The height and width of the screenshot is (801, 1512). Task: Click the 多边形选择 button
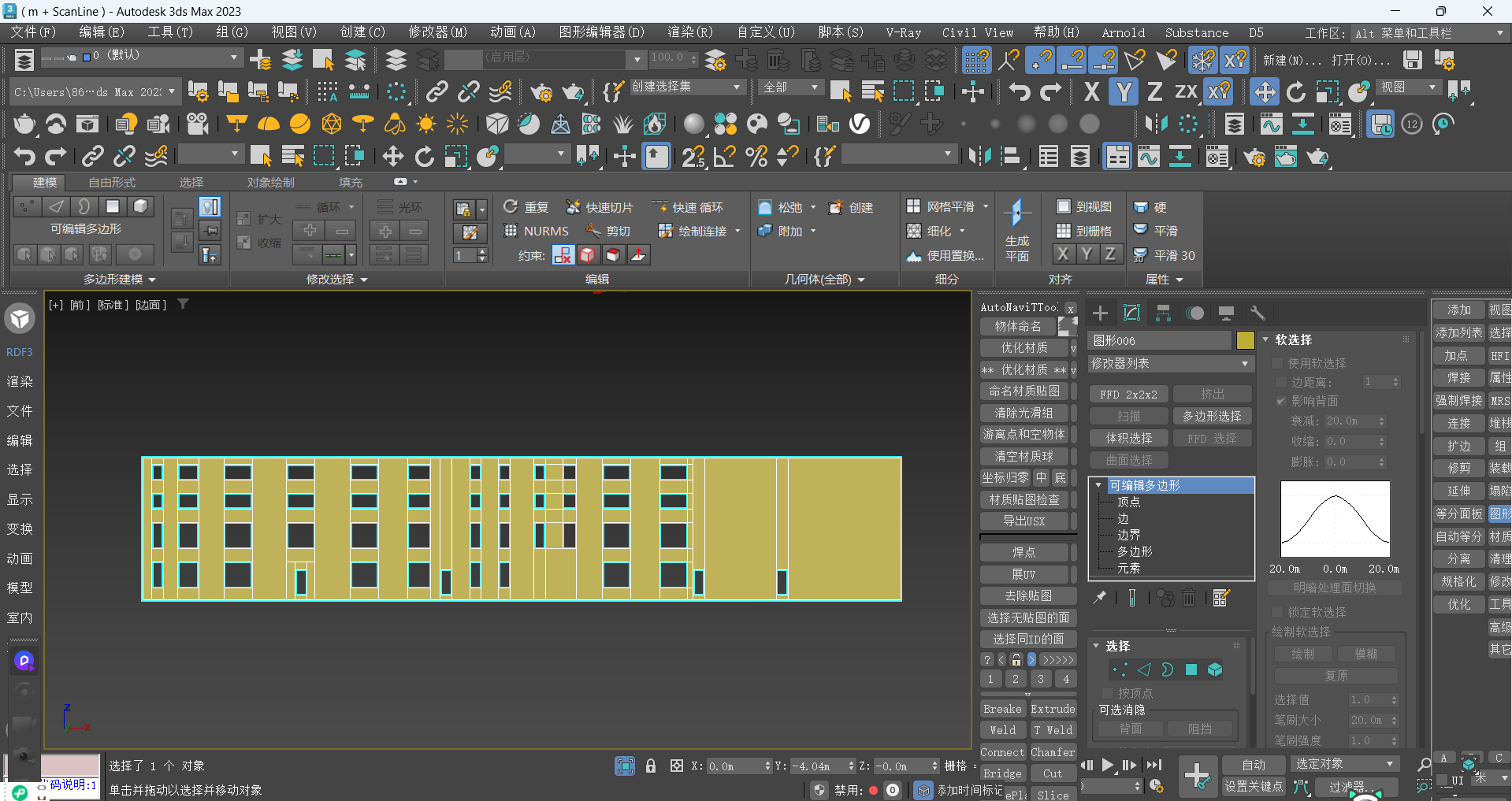click(1212, 416)
